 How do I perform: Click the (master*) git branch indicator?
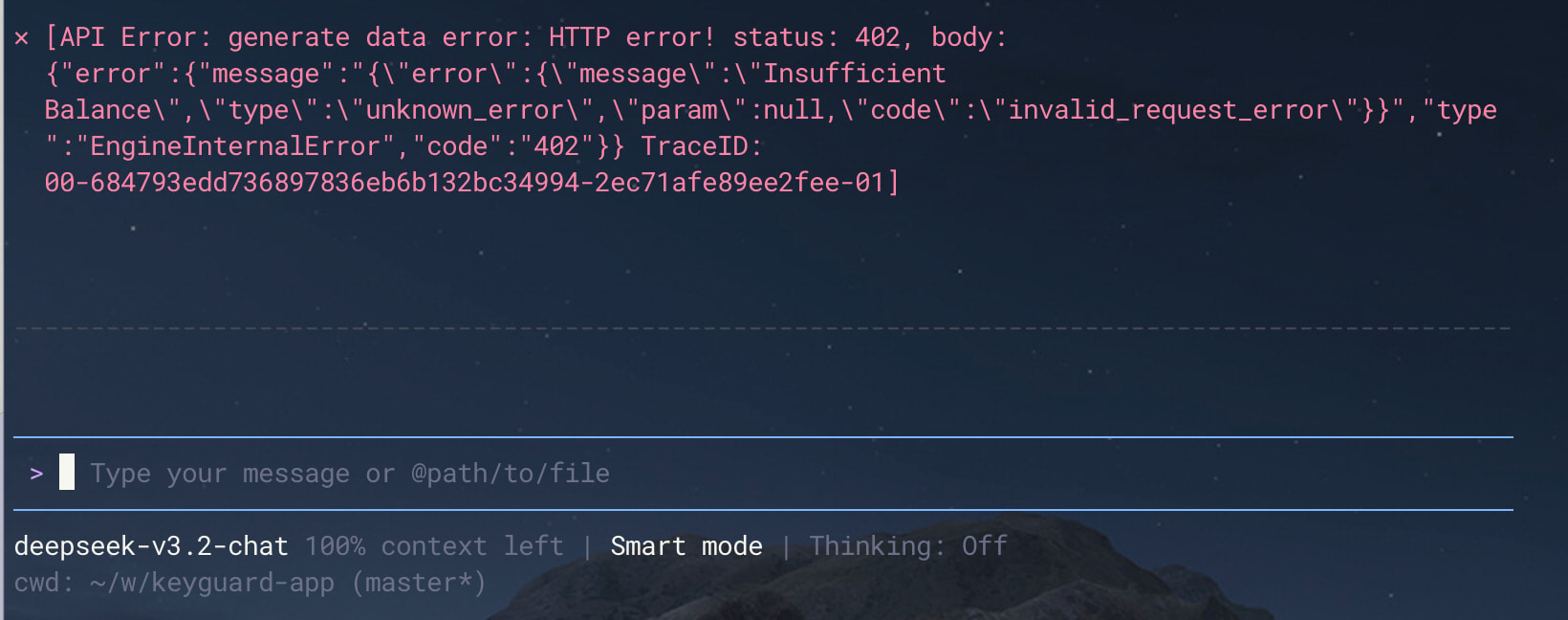(419, 583)
